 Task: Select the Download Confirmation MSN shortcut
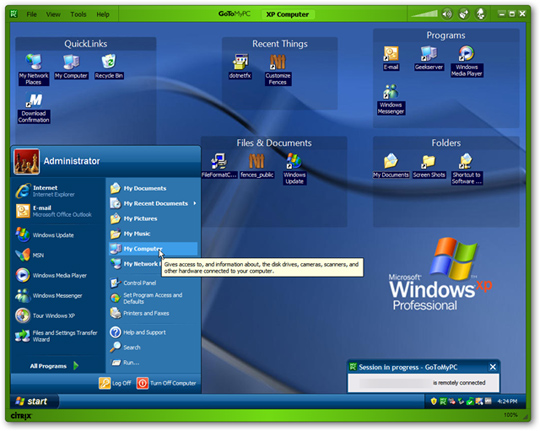point(34,107)
